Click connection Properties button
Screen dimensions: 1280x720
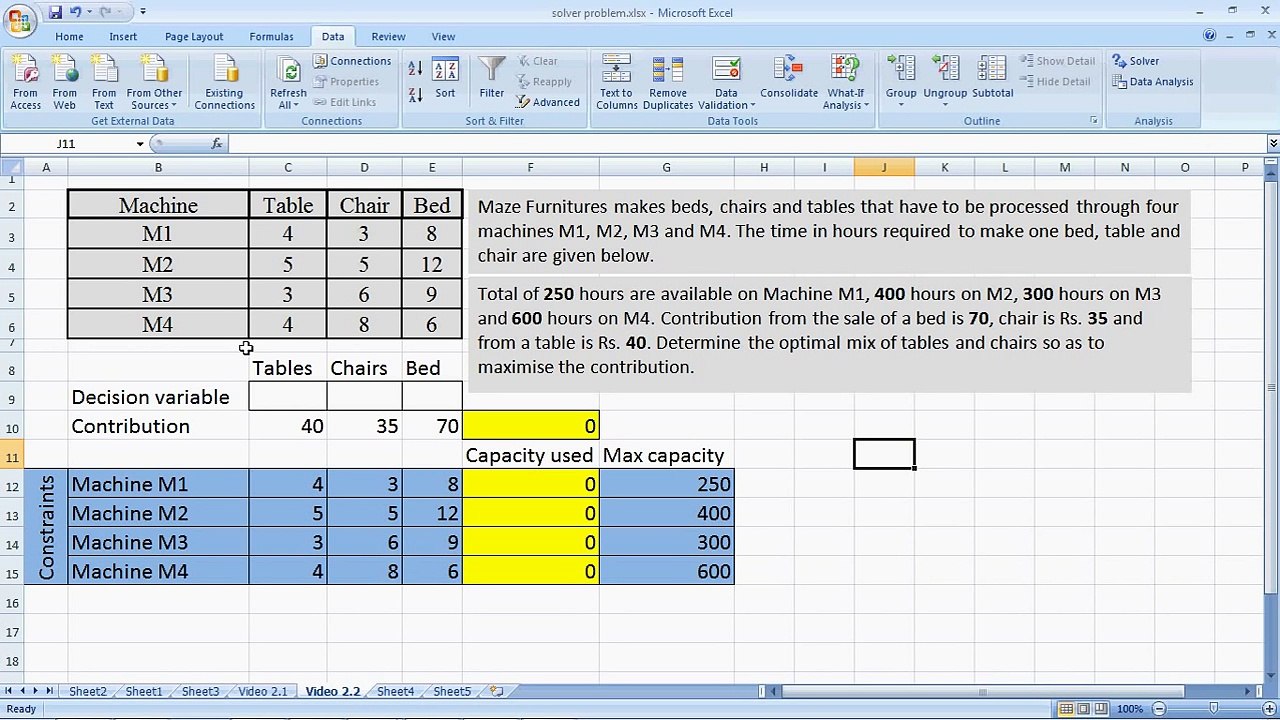pos(346,82)
